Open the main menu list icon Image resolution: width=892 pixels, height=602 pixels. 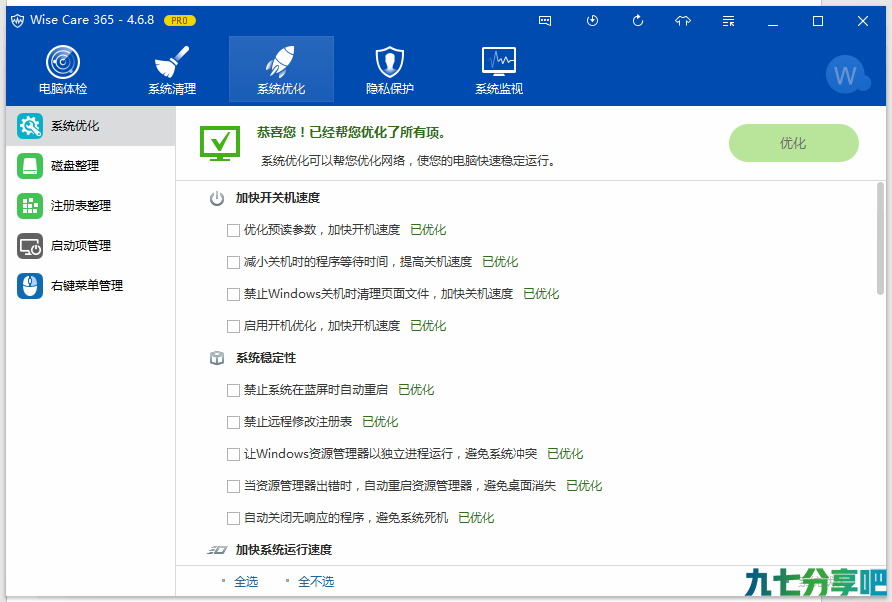[728, 21]
